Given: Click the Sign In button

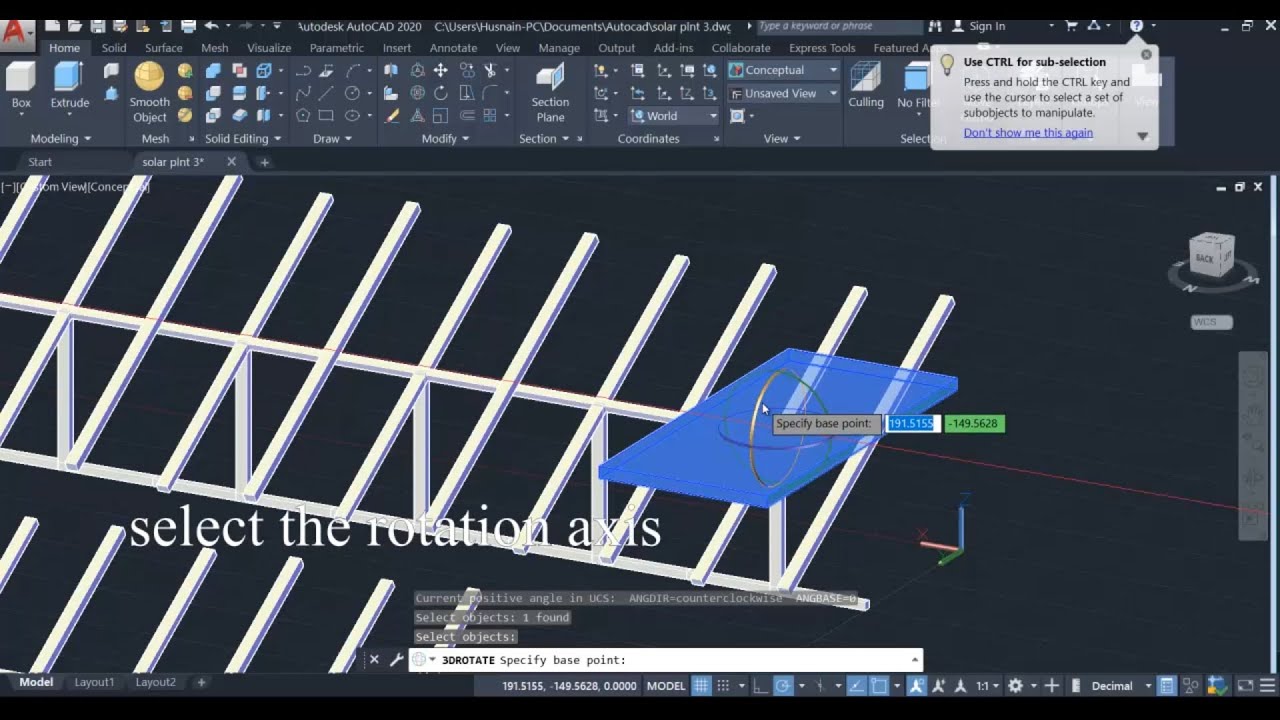Looking at the screenshot, I should [x=978, y=26].
